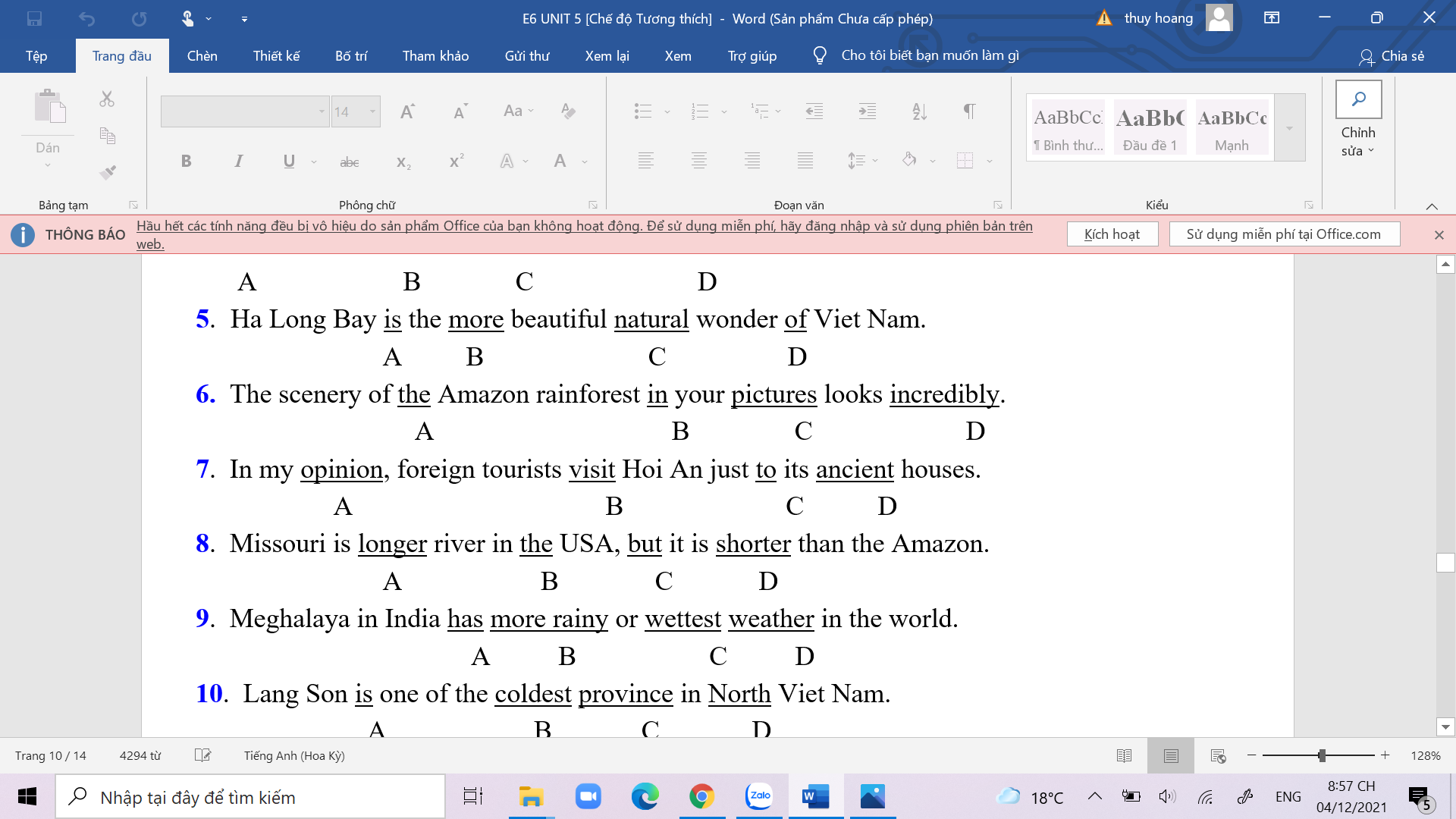Click the shading paint bucket button
1456x819 pixels.
909,160
